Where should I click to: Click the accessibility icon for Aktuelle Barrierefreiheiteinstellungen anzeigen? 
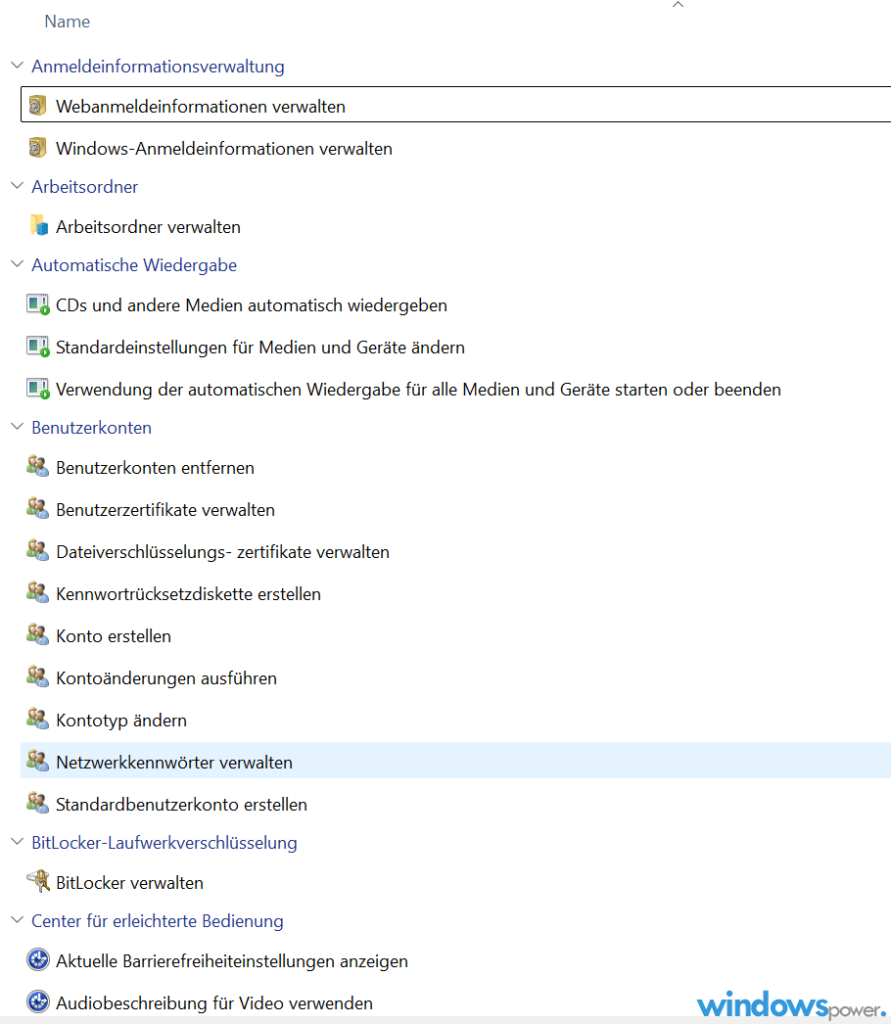pyautogui.click(x=38, y=960)
